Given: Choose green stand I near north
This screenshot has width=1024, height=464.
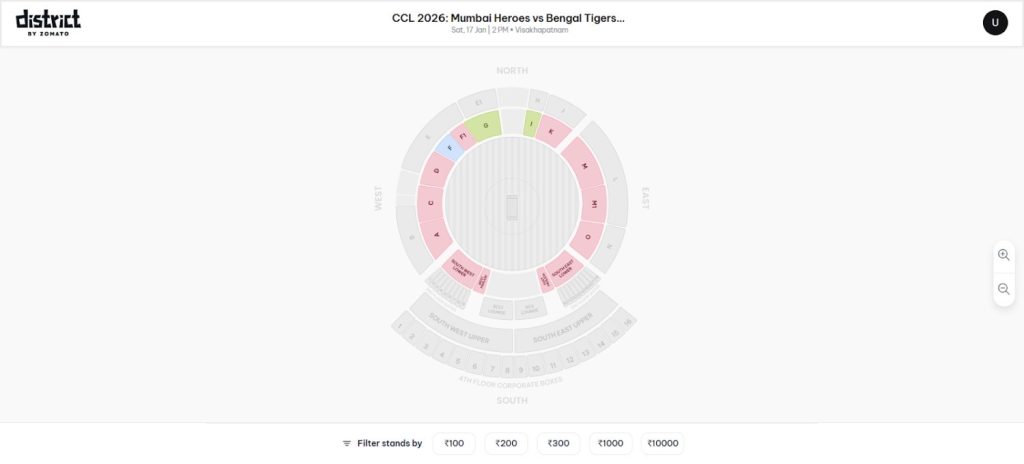Looking at the screenshot, I should 532,124.
